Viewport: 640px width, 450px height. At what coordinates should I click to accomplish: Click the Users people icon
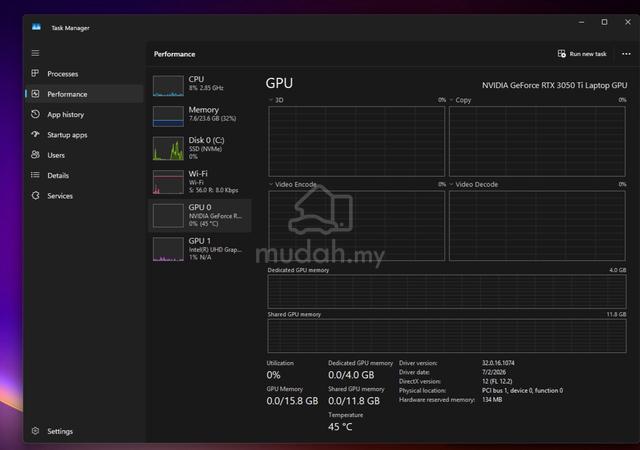[x=36, y=155]
